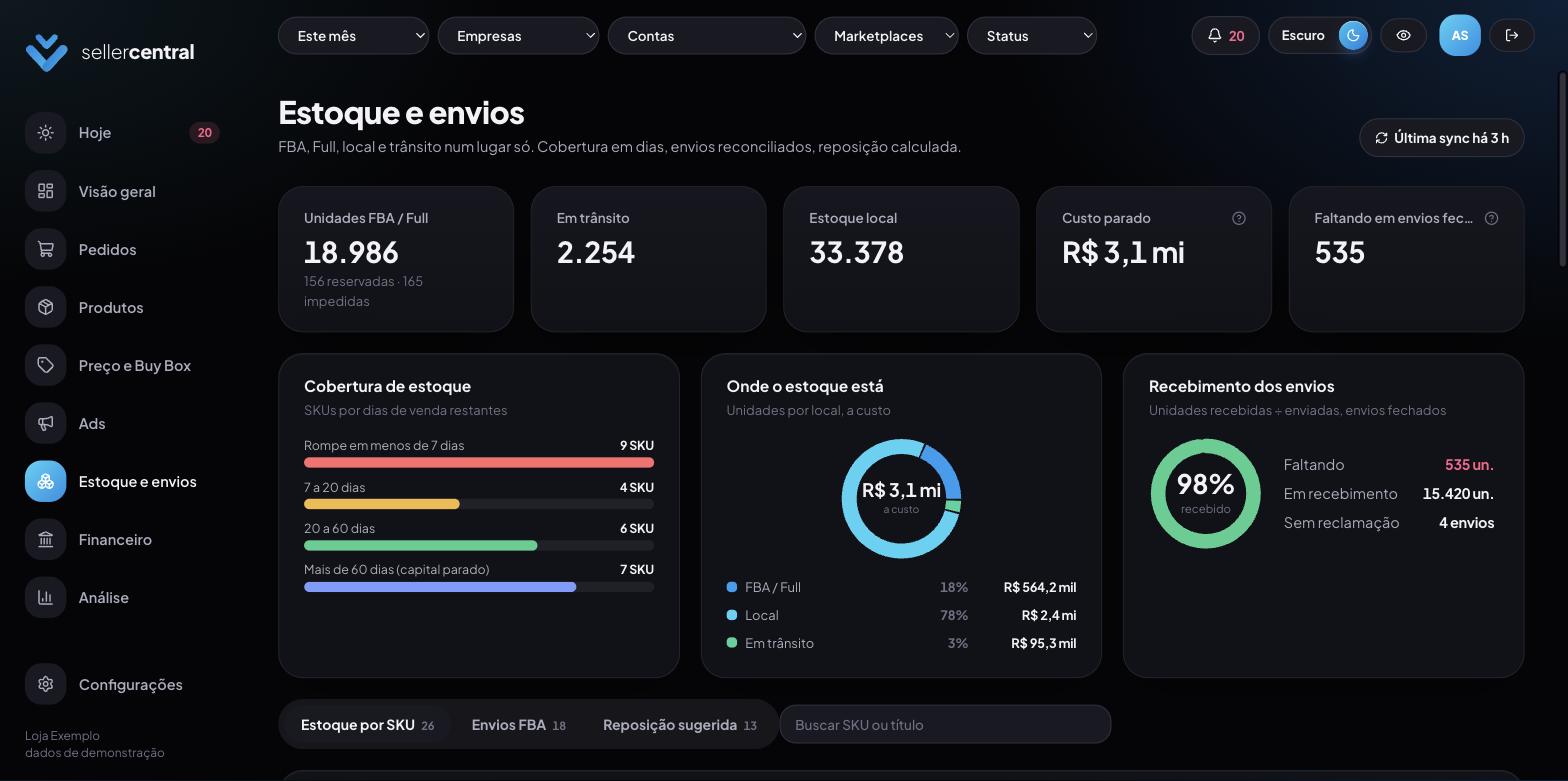The width and height of the screenshot is (1568, 781).
Task: Toggle the eye visibility button
Action: 1403,36
